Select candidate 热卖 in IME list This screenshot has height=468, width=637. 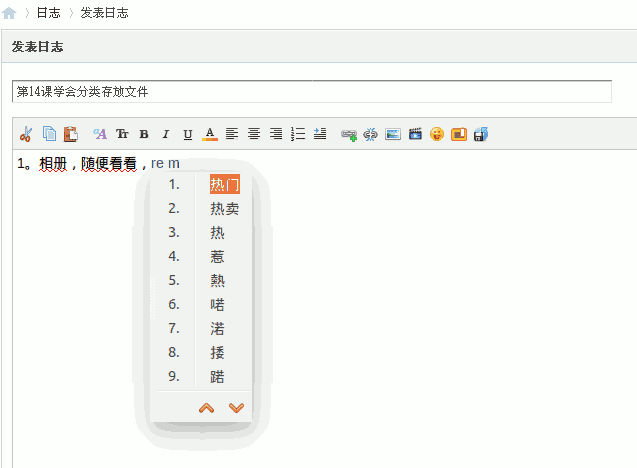tap(225, 208)
